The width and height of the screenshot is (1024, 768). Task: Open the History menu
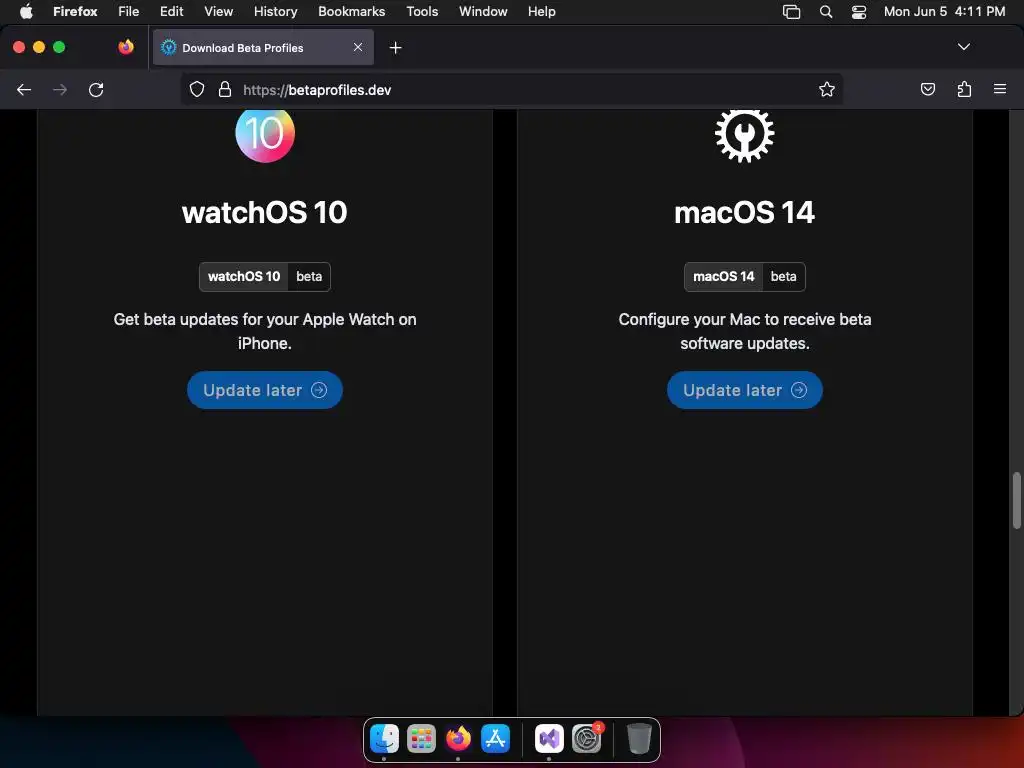coord(276,11)
